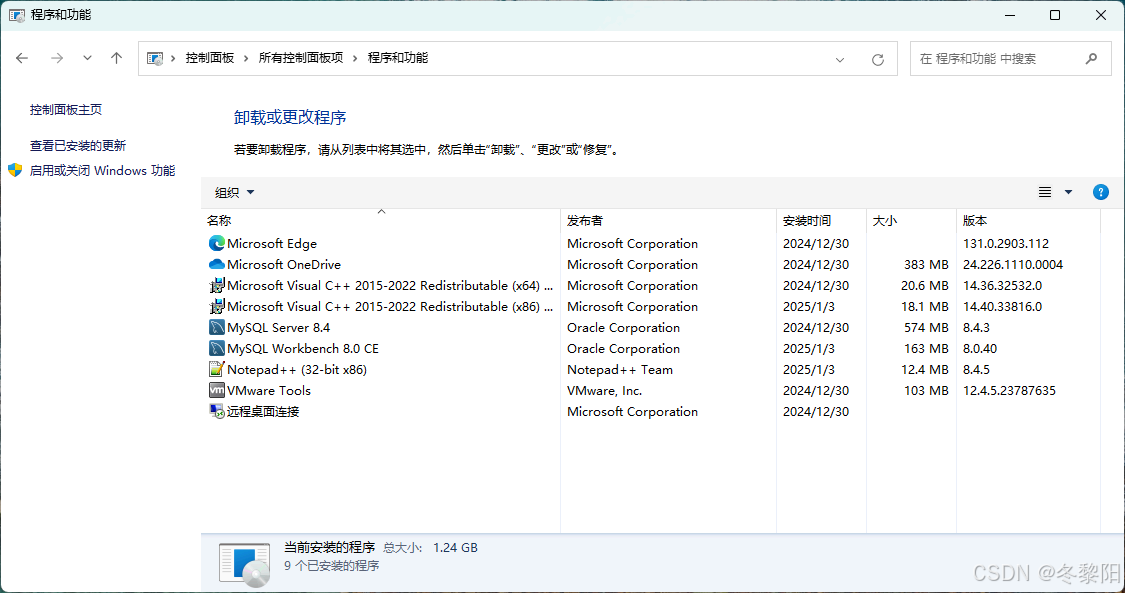The image size is (1125, 593).
Task: Click the 程序和功能 breadcrumb
Action: tap(397, 58)
